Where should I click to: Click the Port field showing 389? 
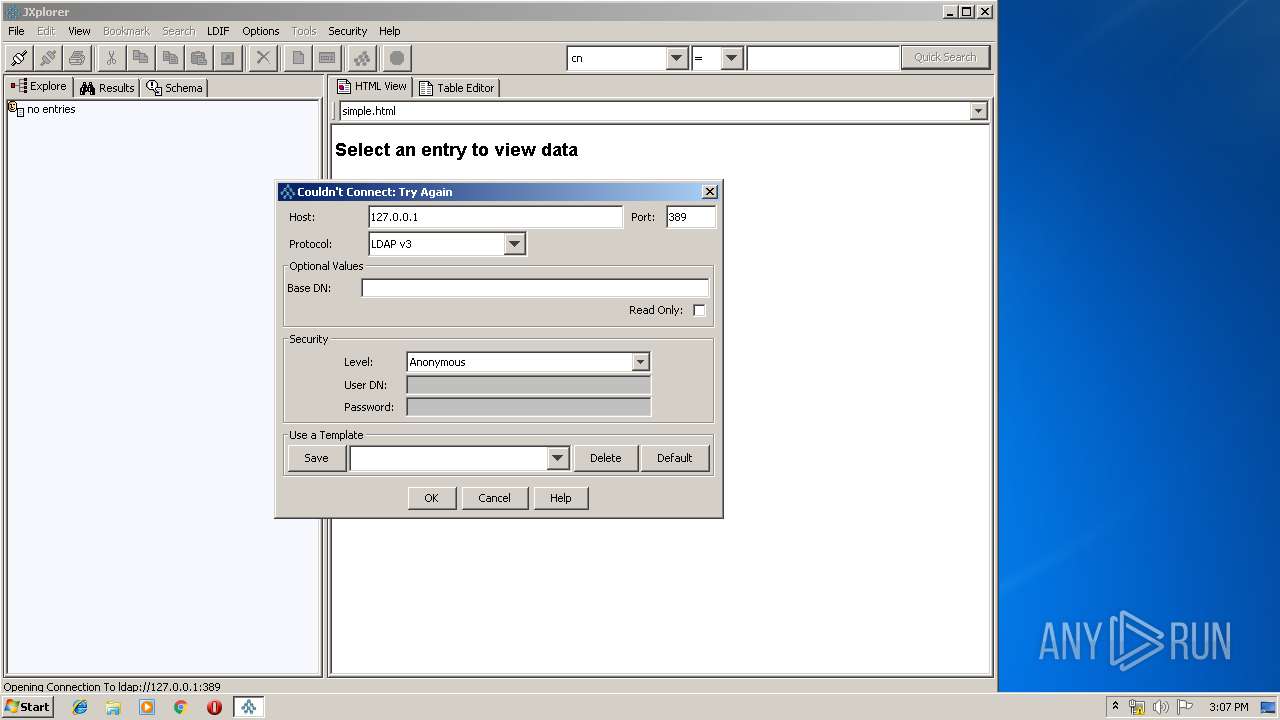coord(691,217)
